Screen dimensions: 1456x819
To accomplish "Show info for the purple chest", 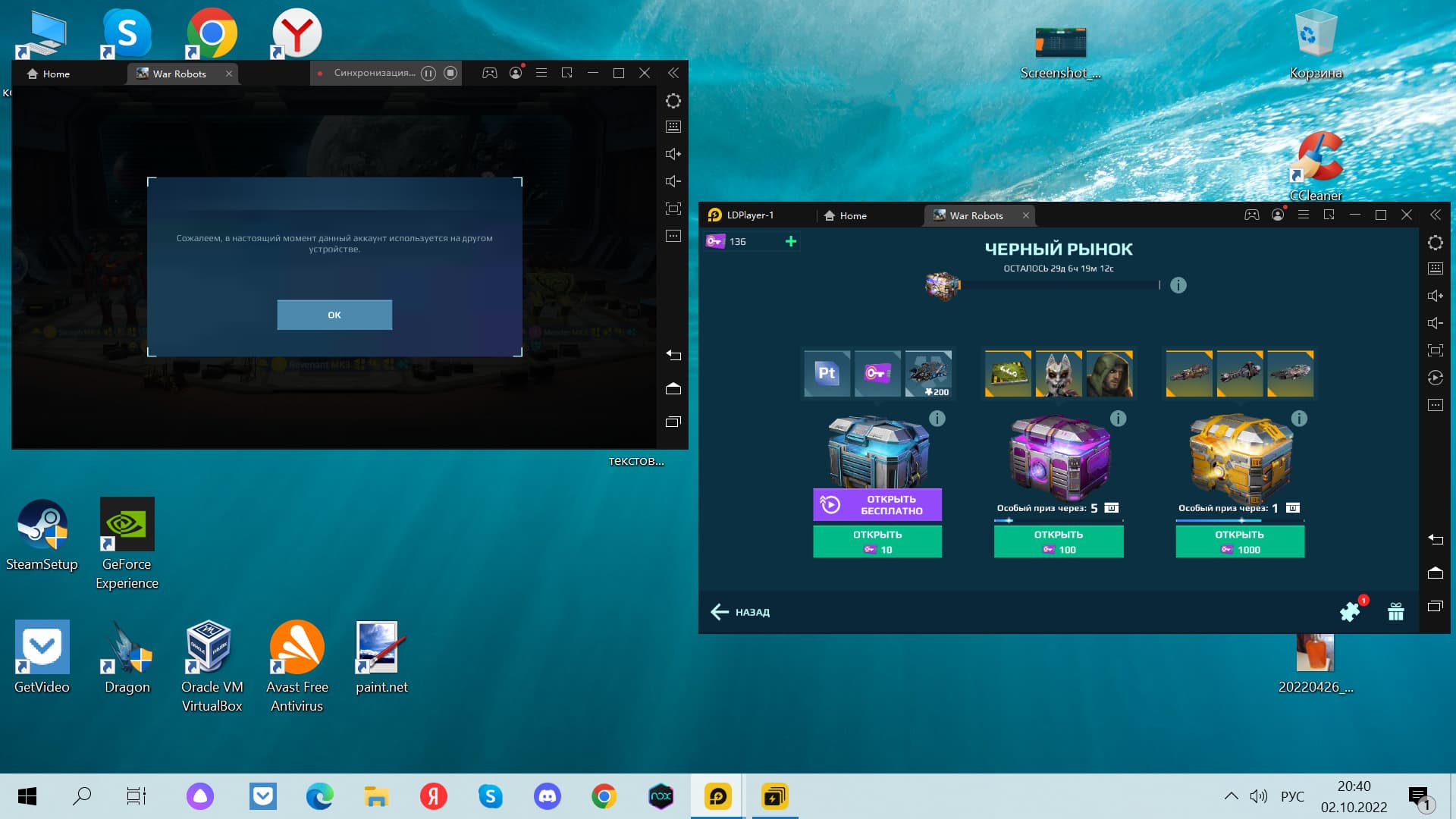I will [1119, 419].
